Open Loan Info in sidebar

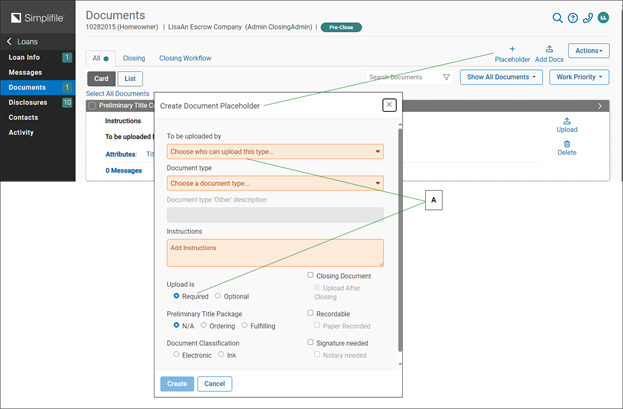[x=38, y=57]
